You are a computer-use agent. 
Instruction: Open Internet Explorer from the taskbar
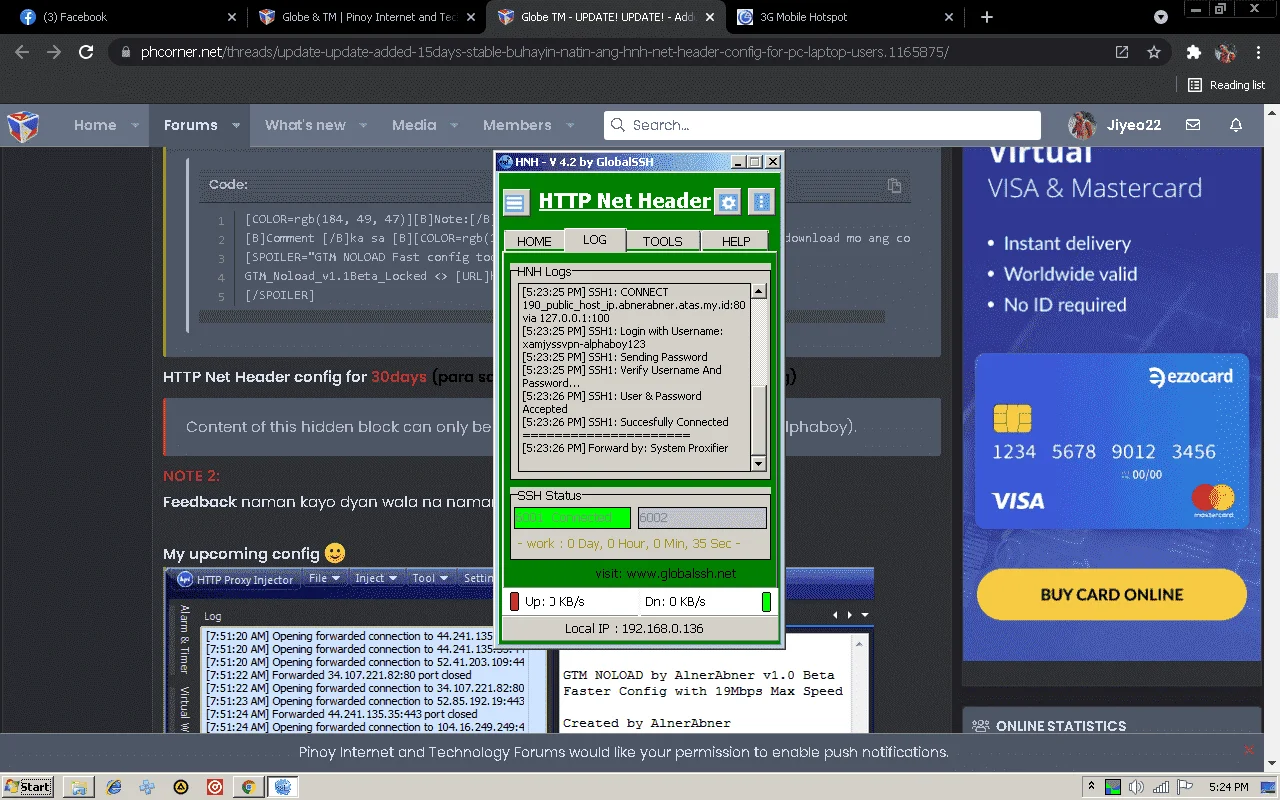pyautogui.click(x=113, y=787)
